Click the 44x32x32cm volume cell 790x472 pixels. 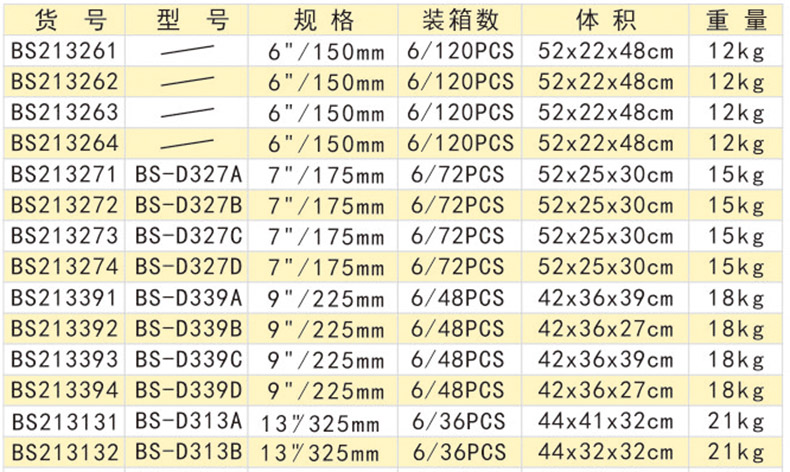(604, 453)
